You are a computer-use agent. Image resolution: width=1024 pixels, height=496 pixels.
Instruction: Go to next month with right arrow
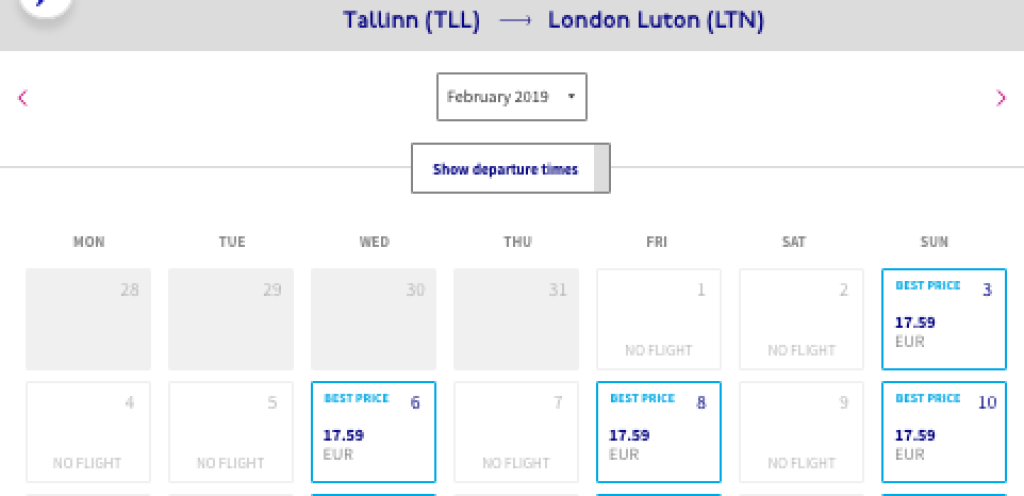(1001, 97)
